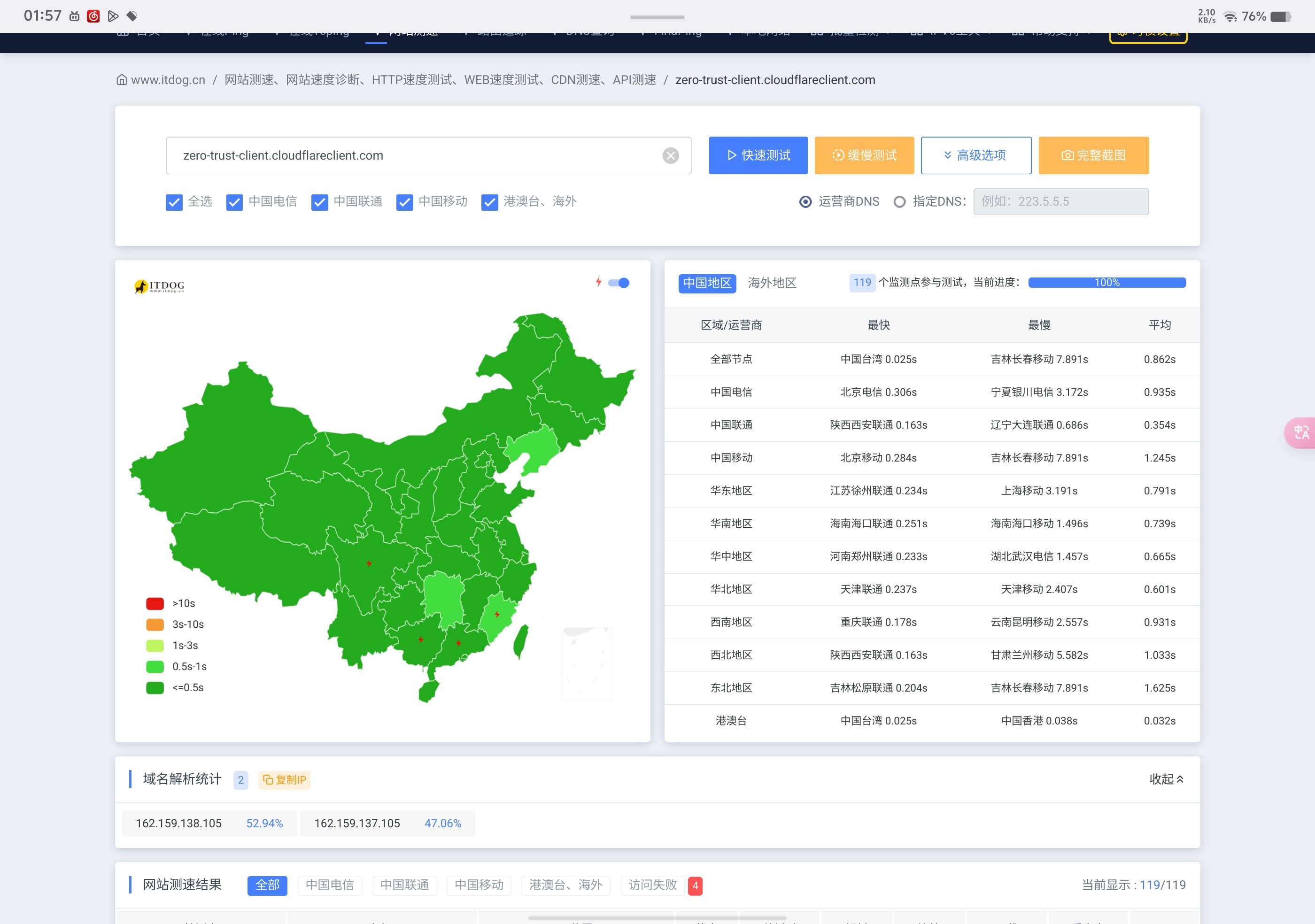Screen dimensions: 1315x924
Task: Click the 0.5s-1s legend swatch
Action: (155, 666)
